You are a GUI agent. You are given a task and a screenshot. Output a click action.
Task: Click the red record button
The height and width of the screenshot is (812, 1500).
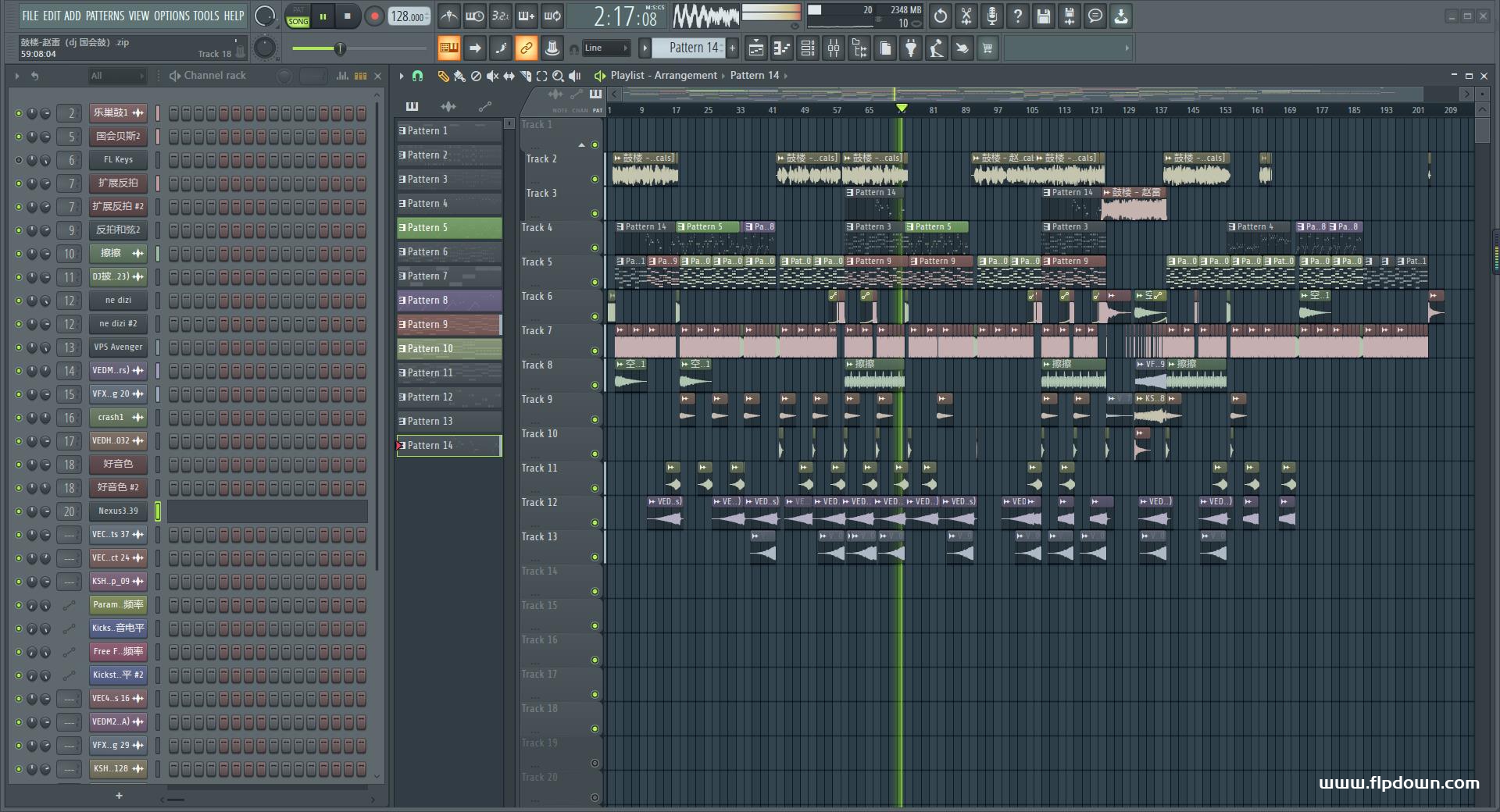(374, 16)
